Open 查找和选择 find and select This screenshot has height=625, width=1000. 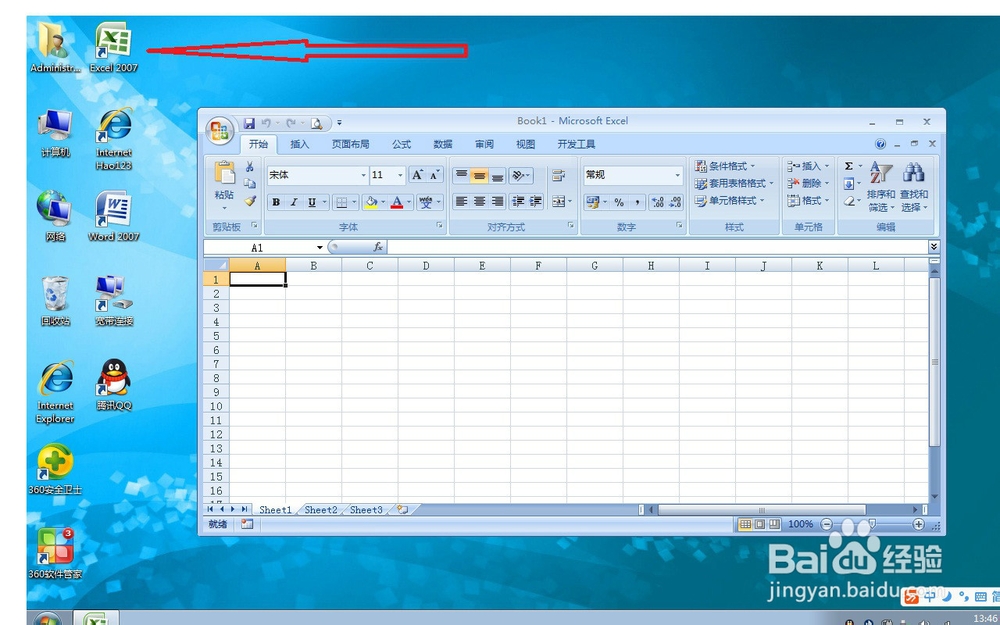point(914,186)
